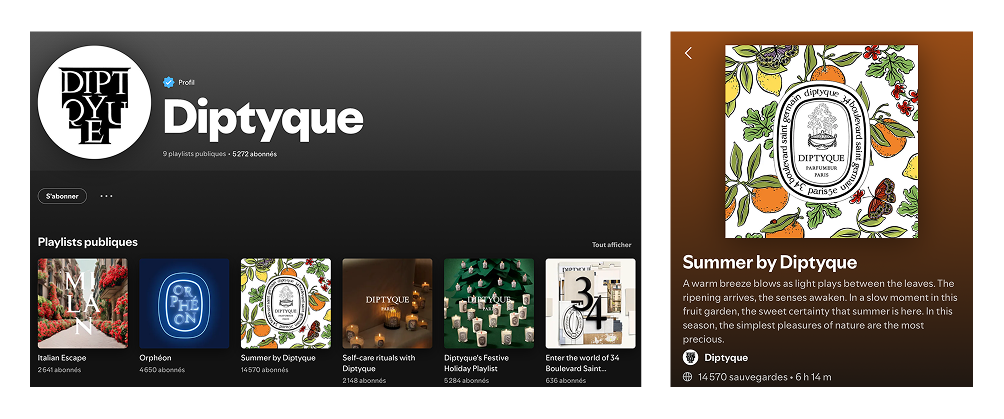The width and height of the screenshot is (1004, 419).
Task: Click Self-care rituals with Diptyque title
Action: 379,363
